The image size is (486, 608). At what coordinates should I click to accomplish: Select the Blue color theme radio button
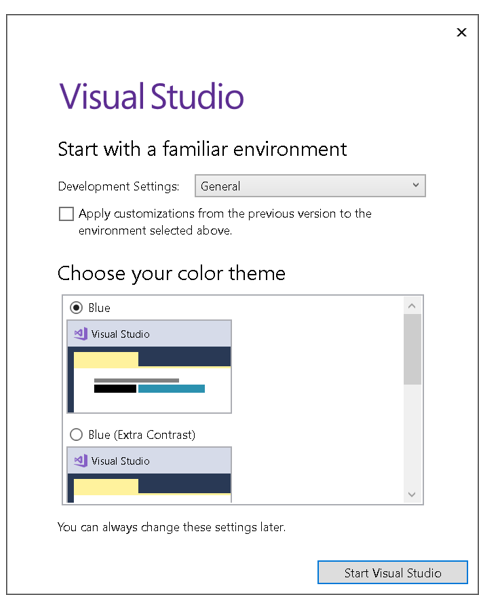click(x=76, y=307)
